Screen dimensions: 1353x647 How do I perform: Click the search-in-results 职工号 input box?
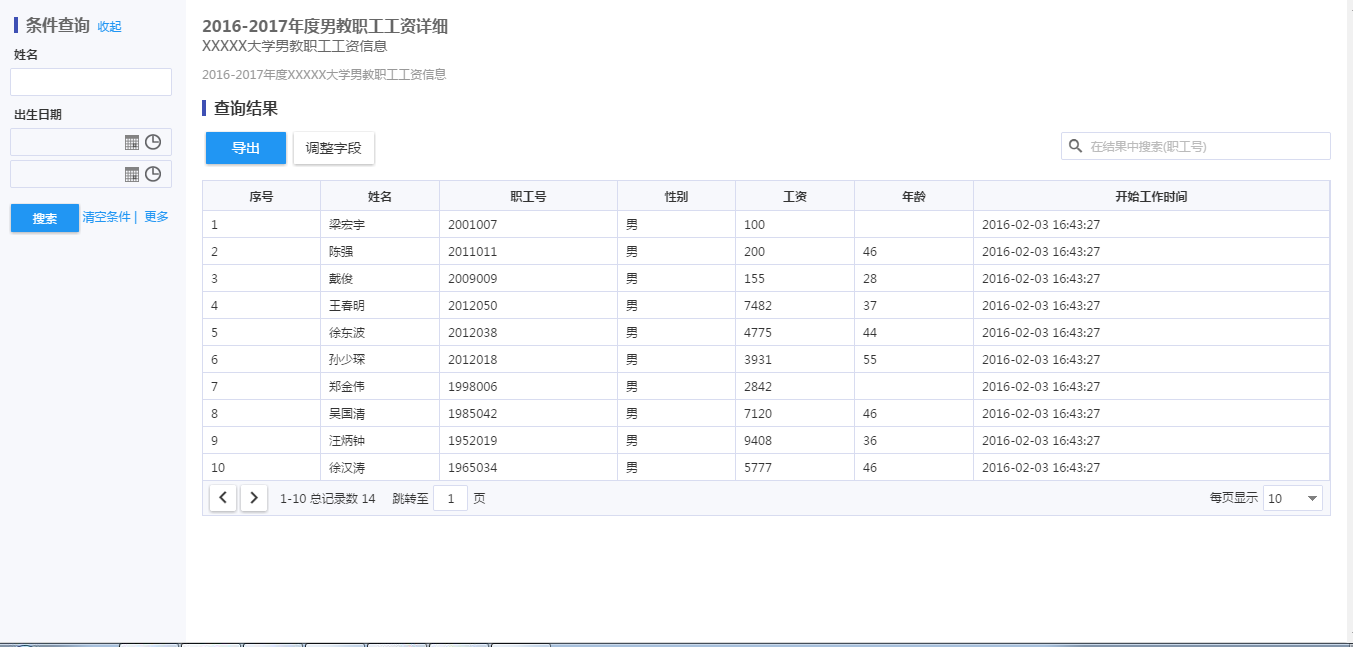click(1205, 146)
